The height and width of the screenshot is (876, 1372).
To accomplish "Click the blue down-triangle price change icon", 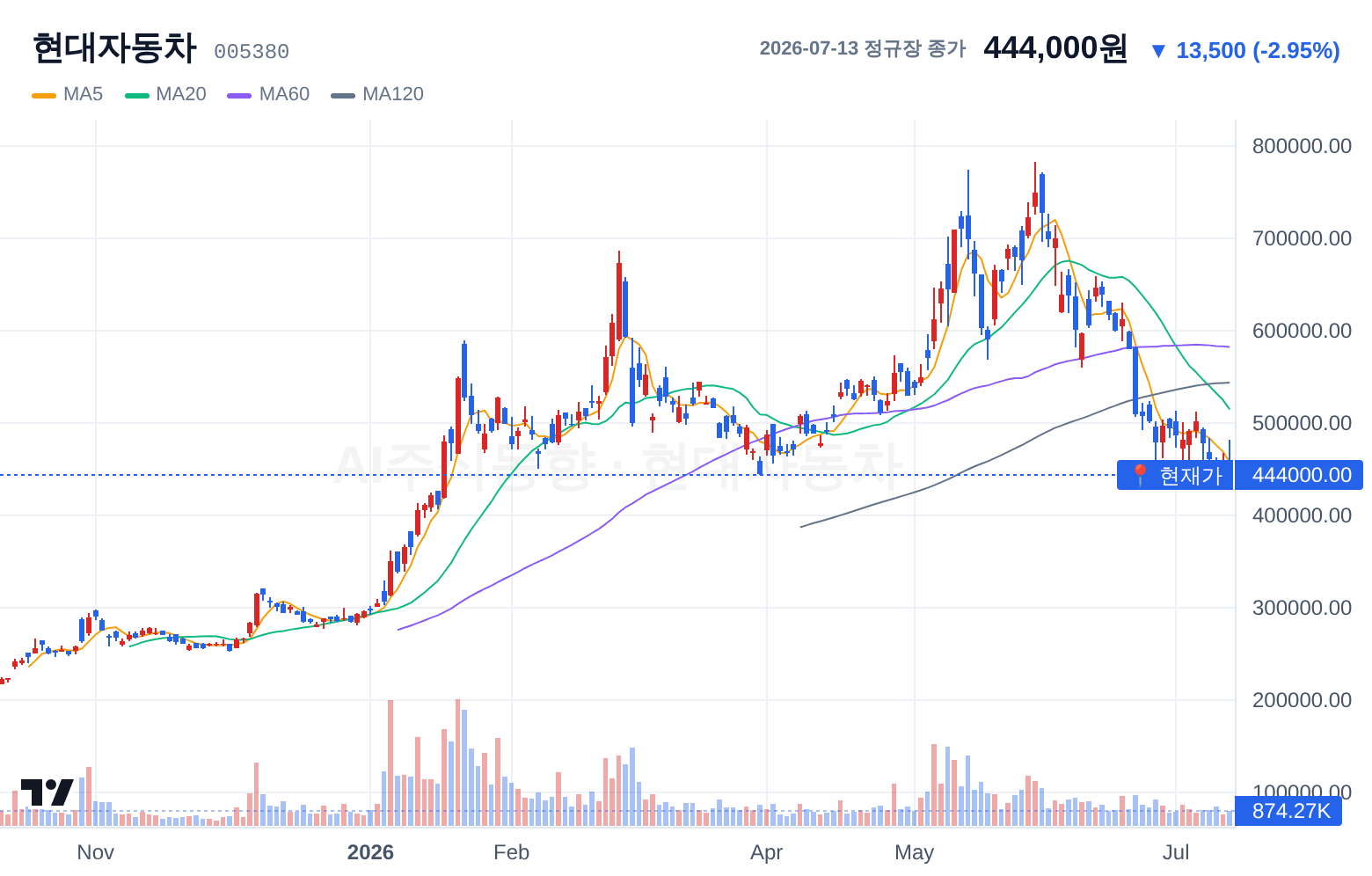I will (x=1158, y=51).
